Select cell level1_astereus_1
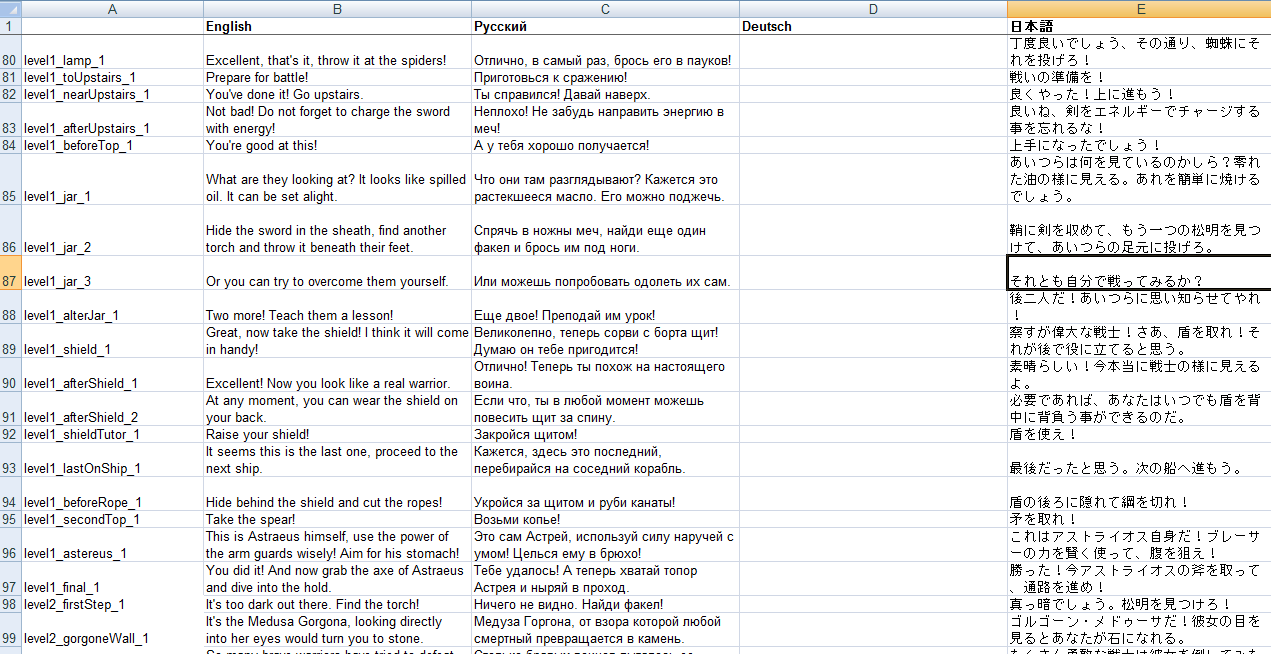 pos(112,545)
